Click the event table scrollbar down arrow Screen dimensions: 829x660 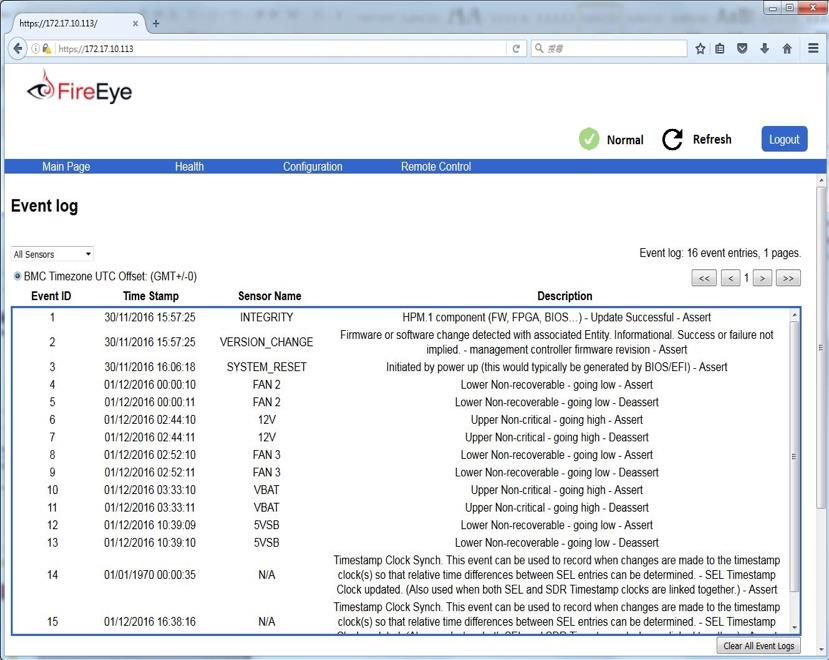point(794,627)
